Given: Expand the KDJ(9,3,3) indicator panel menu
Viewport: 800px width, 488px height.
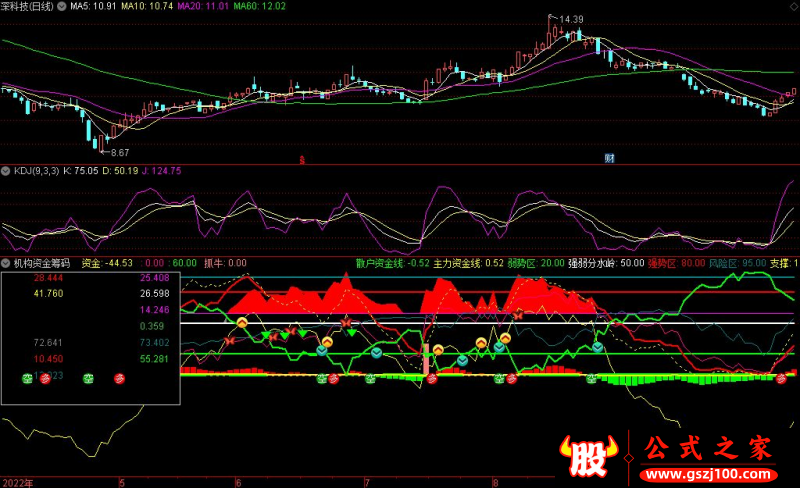Looking at the screenshot, I should (x=6, y=171).
